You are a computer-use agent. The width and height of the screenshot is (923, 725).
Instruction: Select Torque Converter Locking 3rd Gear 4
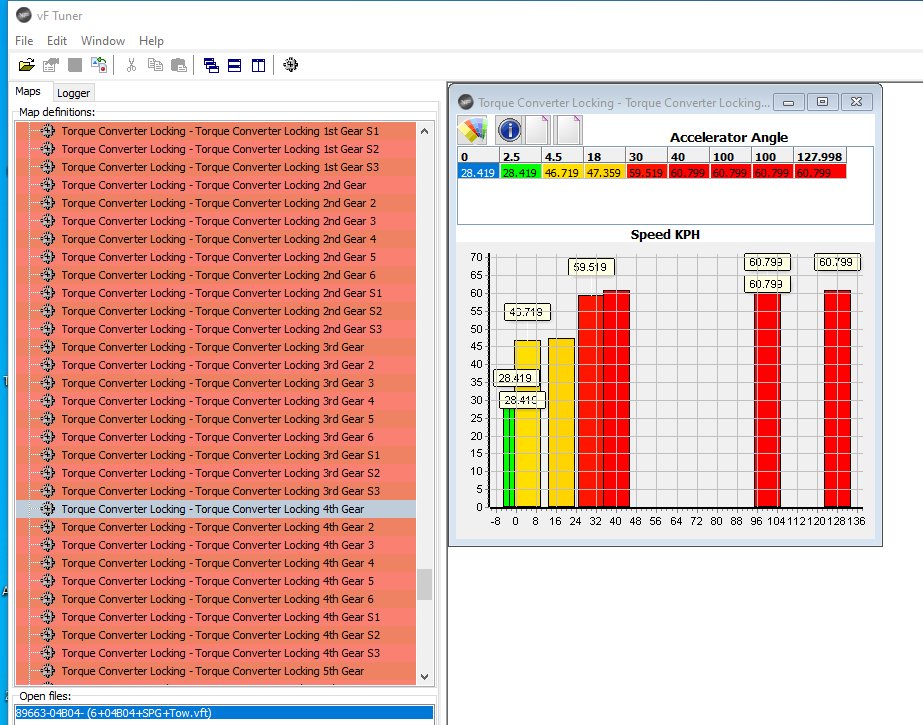point(218,401)
